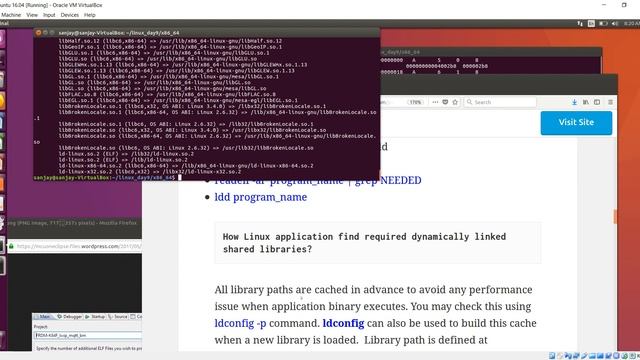Select Main tab in Eclipse image
The width and height of the screenshot is (640, 360).
[43, 317]
